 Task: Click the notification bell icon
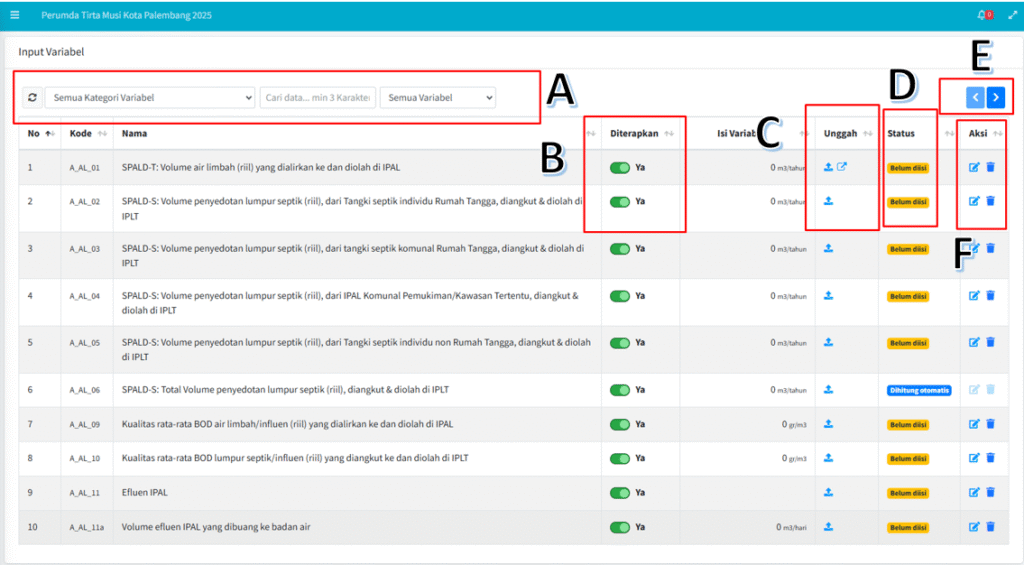click(x=981, y=15)
